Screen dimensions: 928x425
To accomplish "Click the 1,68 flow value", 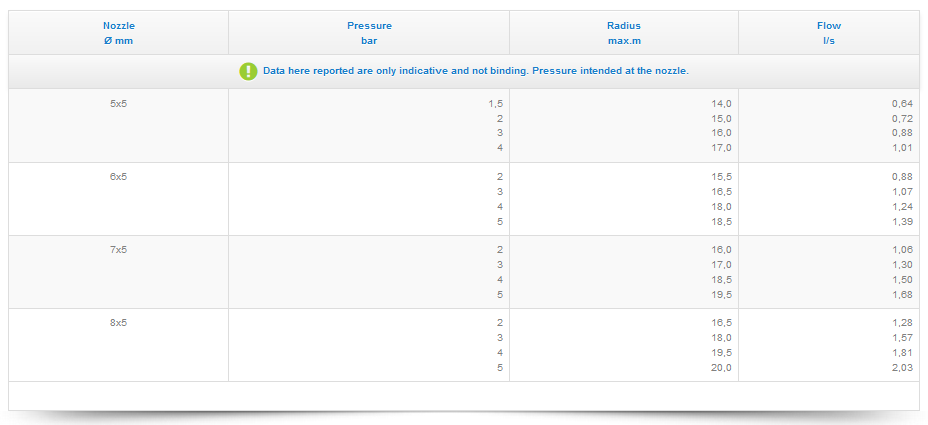I will (x=902, y=294).
